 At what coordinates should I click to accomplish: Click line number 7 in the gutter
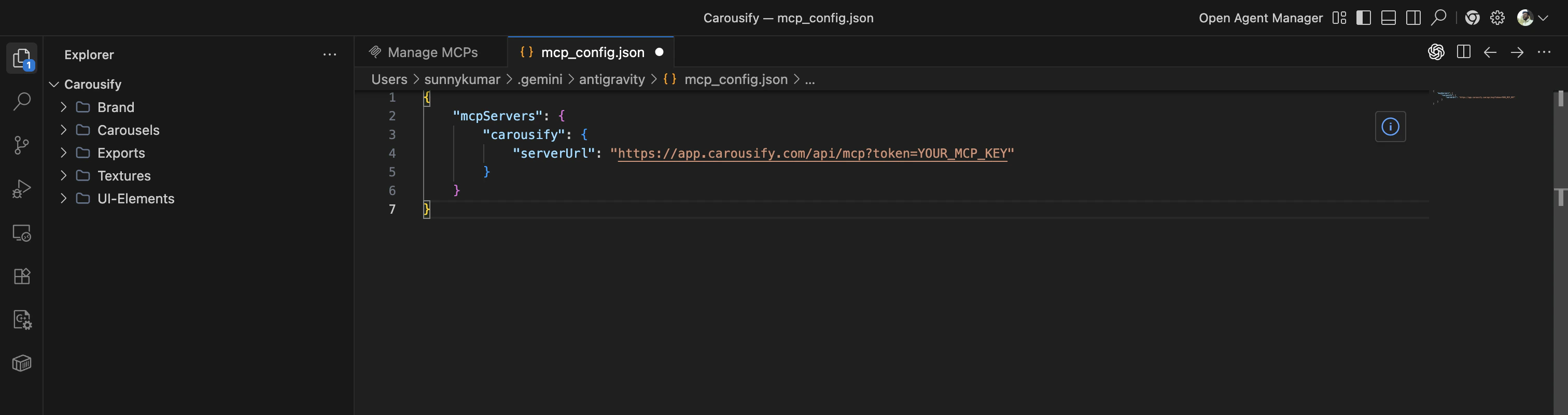(x=392, y=210)
